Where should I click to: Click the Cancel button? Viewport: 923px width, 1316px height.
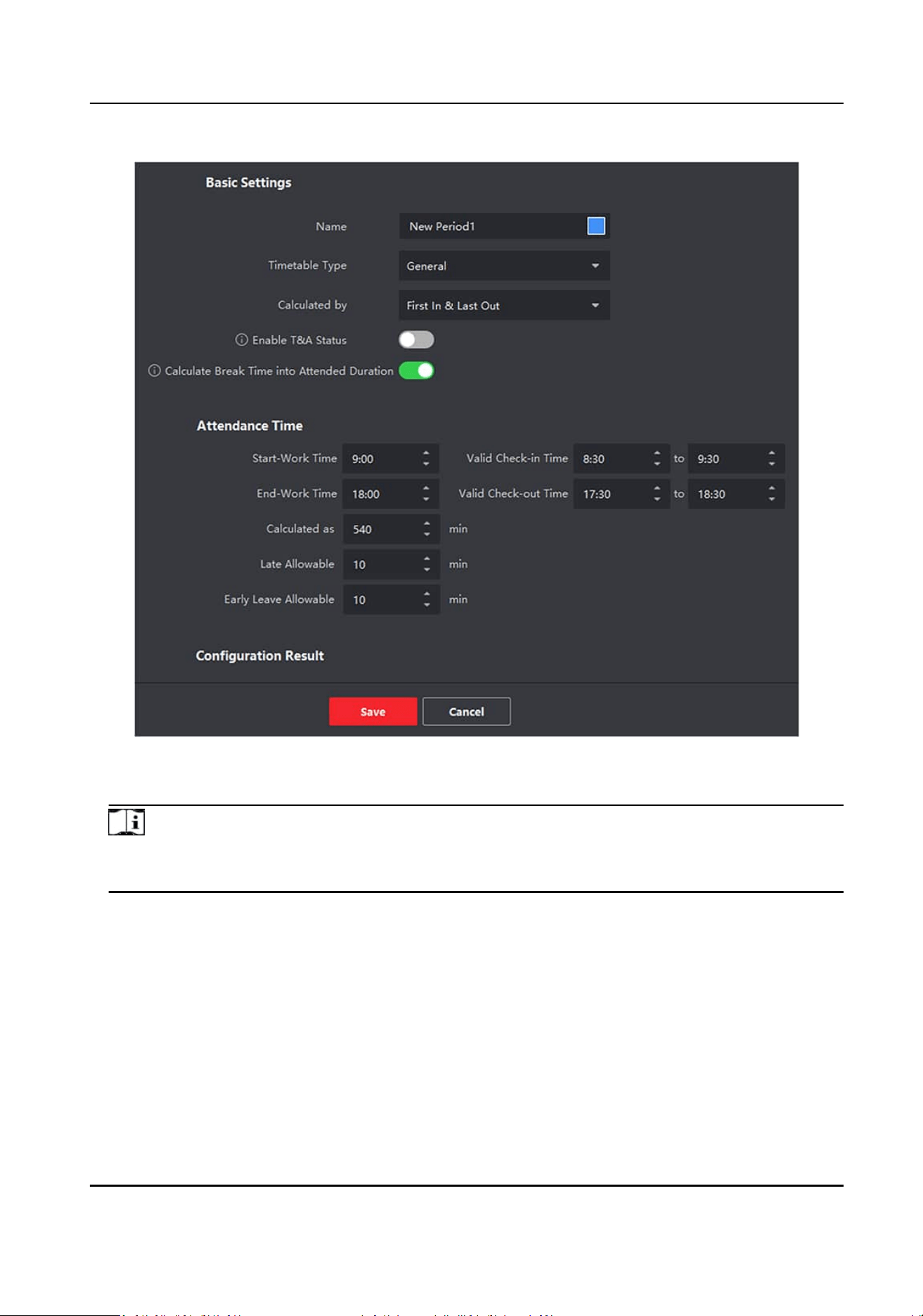(466, 712)
